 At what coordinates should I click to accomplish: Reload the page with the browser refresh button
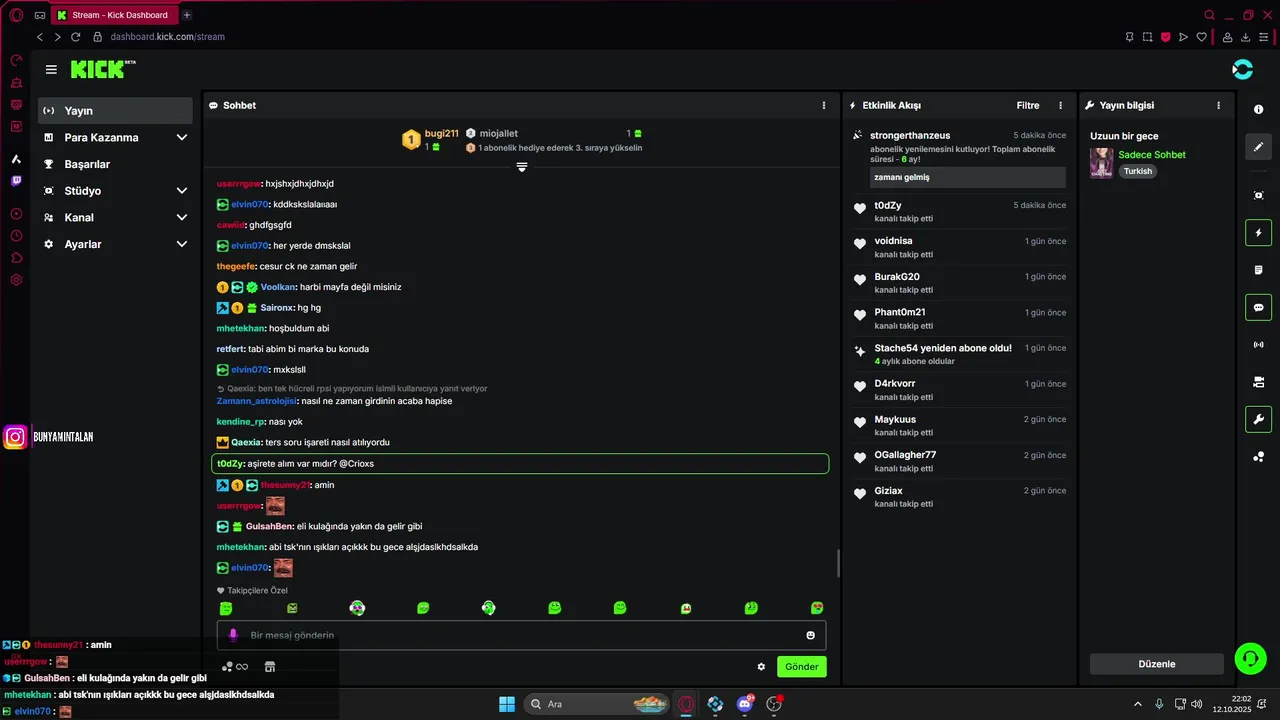(75, 37)
